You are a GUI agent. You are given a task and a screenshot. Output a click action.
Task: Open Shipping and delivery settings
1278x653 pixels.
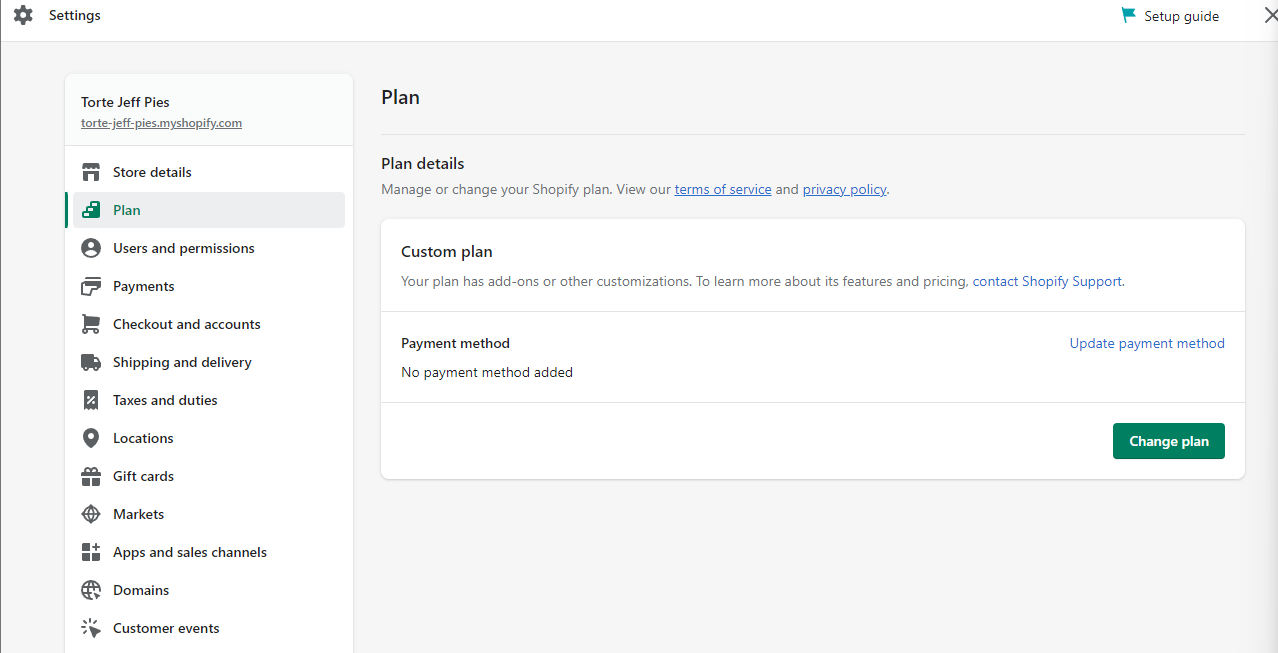pyautogui.click(x=209, y=362)
